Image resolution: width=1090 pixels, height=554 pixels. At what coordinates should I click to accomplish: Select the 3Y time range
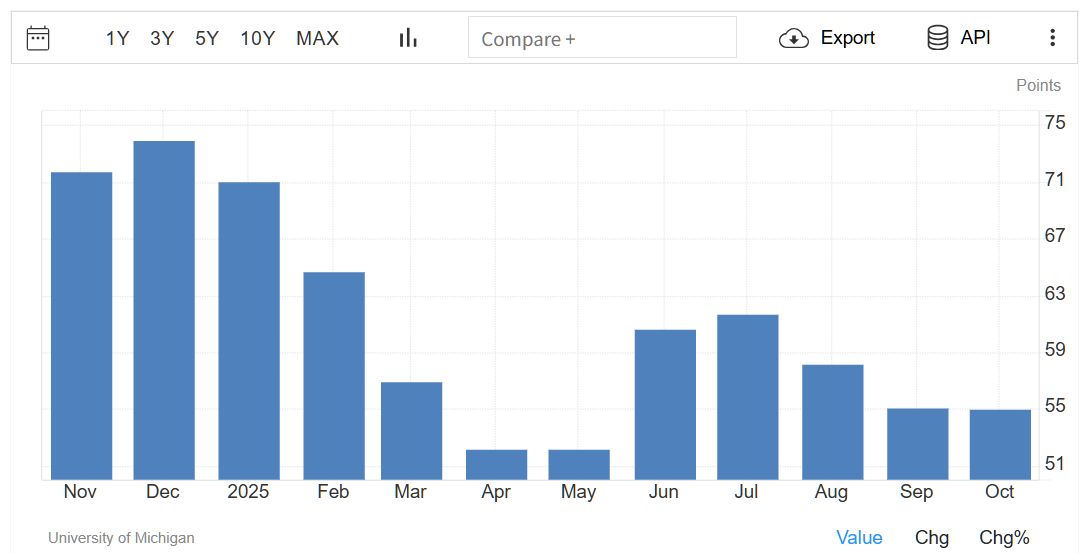(x=162, y=38)
